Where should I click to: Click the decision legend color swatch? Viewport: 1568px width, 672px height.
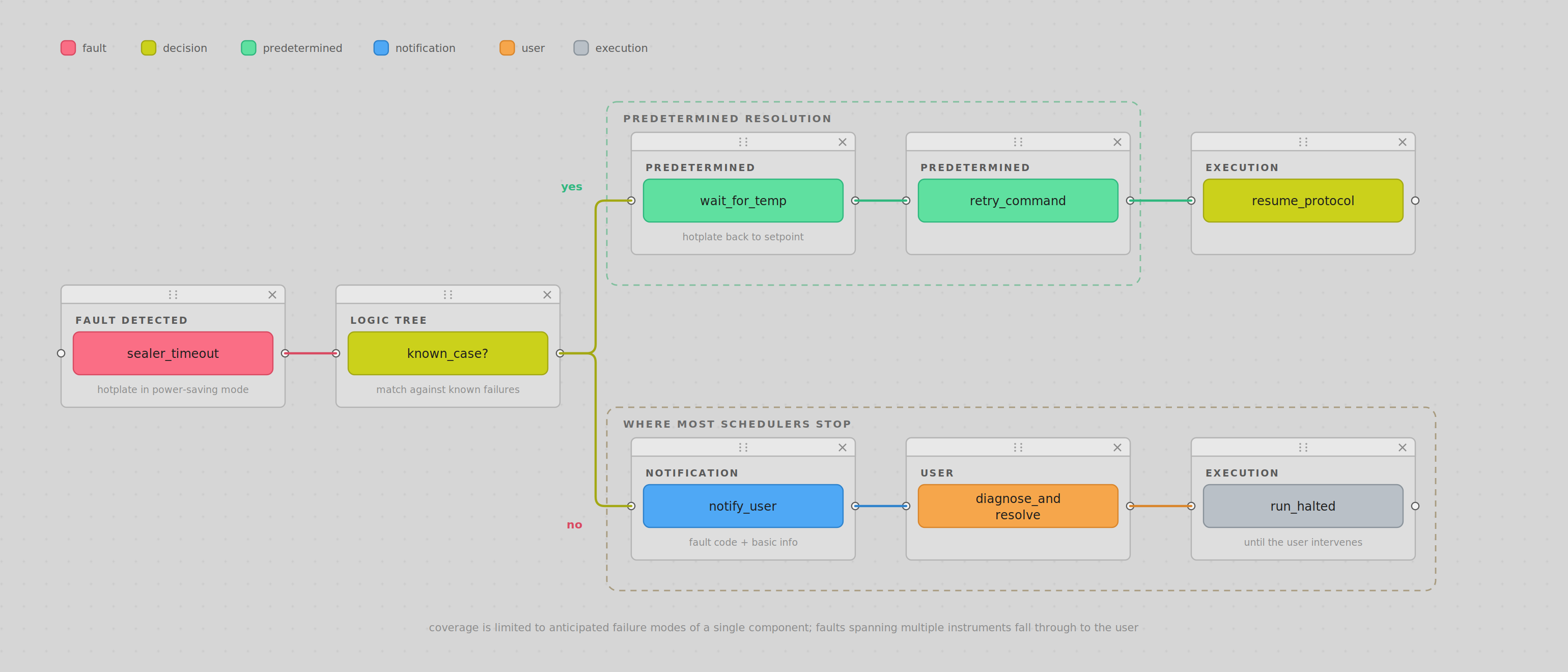click(149, 48)
